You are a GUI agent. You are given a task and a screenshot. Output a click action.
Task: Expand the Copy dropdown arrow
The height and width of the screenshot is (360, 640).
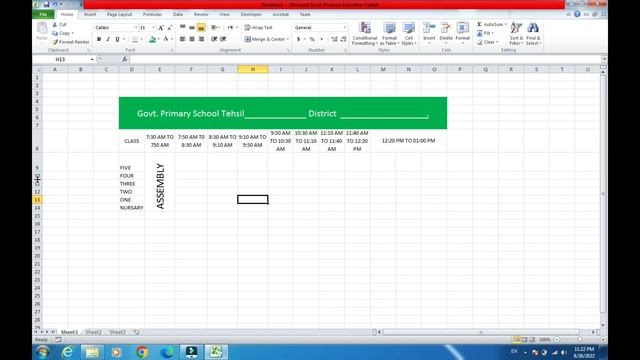(x=73, y=33)
